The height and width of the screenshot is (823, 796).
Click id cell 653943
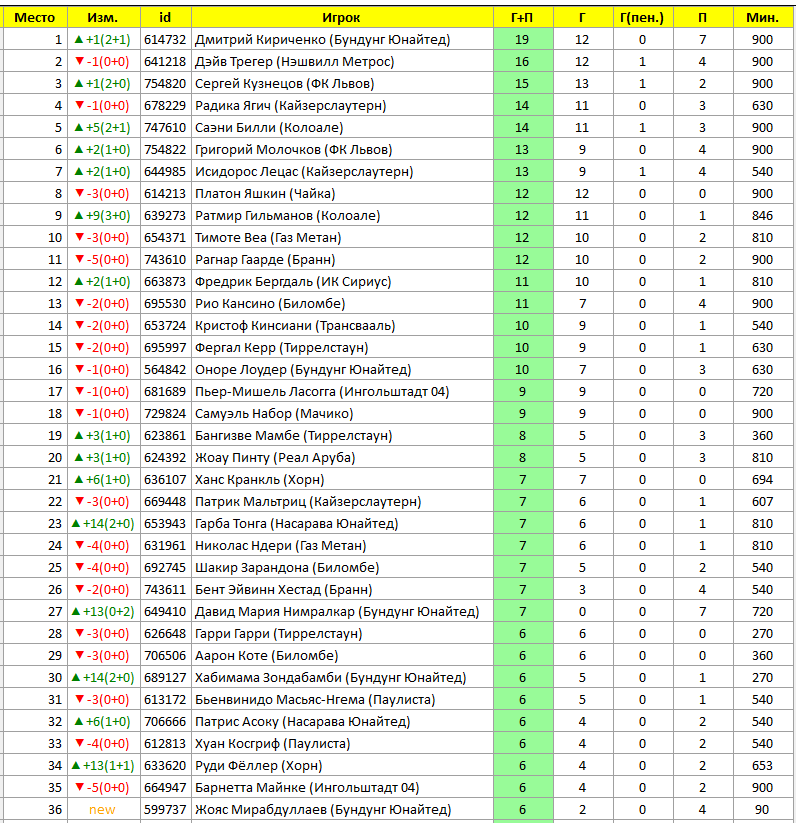(x=165, y=524)
